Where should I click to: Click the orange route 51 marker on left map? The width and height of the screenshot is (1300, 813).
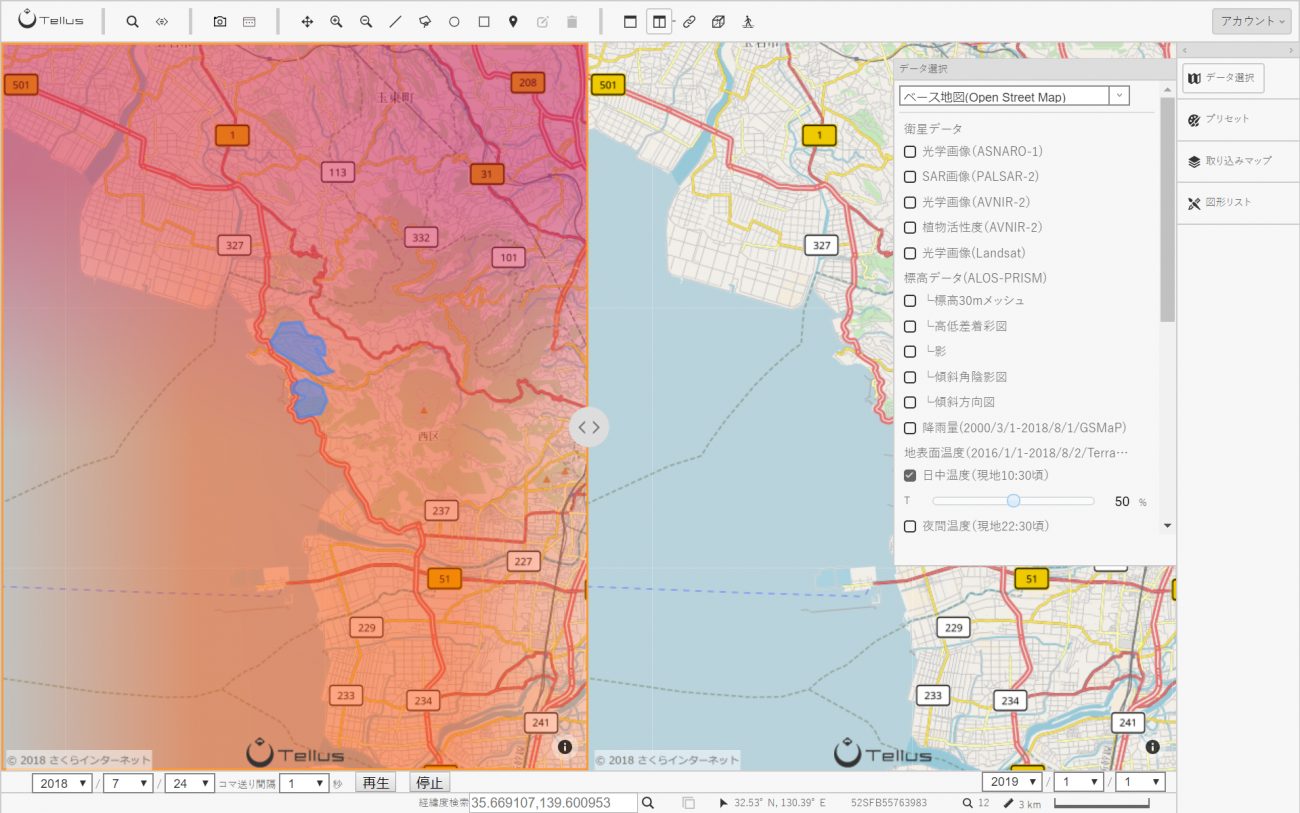point(444,579)
